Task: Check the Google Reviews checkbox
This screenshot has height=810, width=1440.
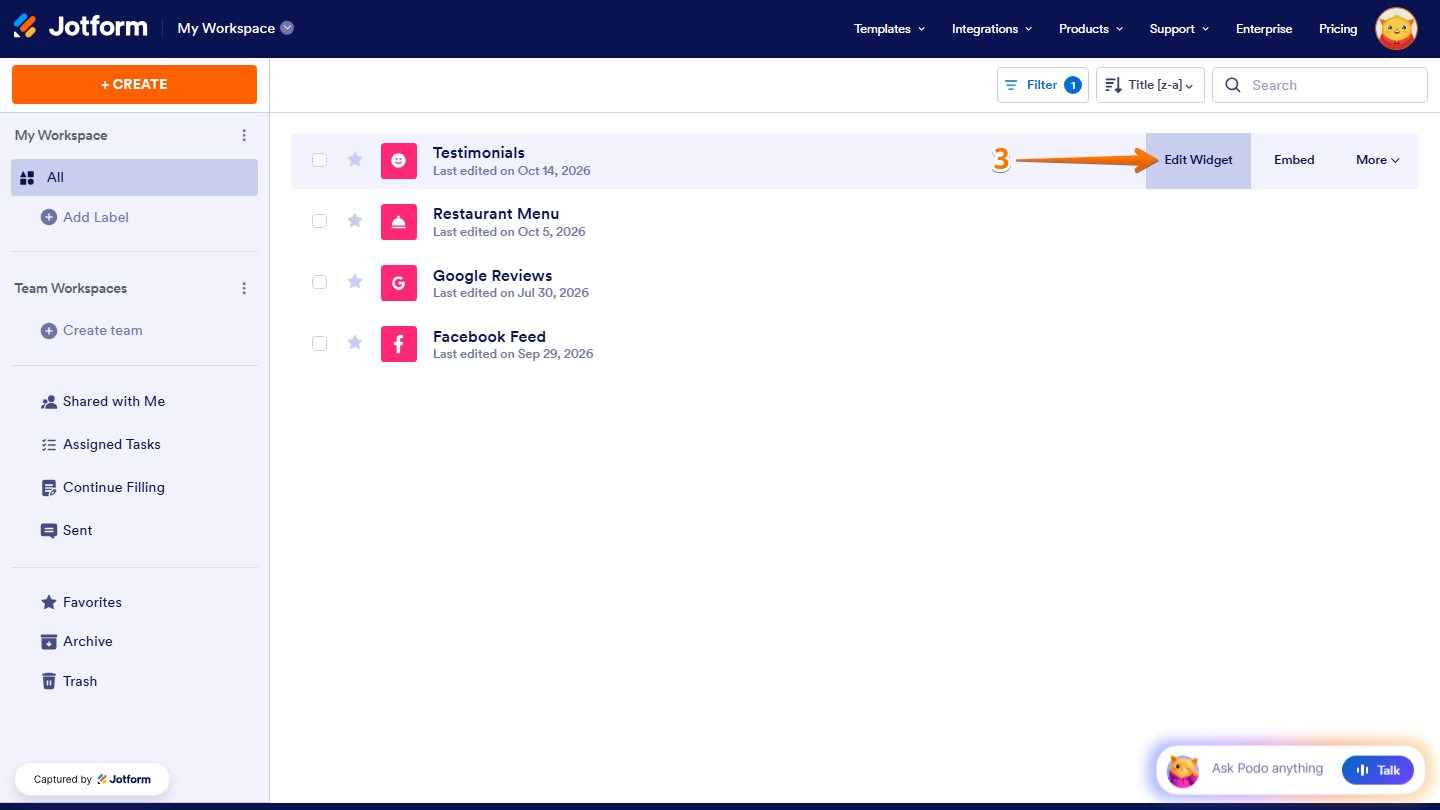Action: 320,282
